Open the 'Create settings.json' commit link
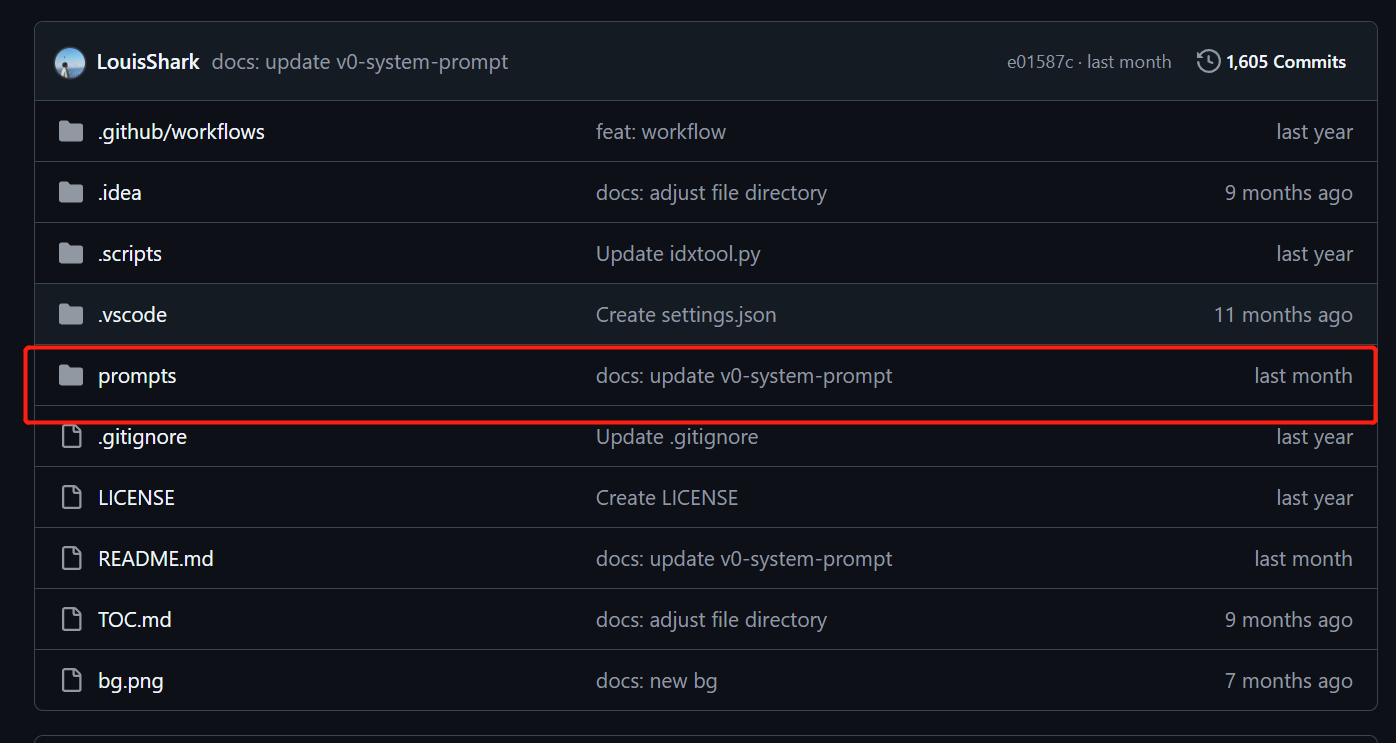This screenshot has height=743, width=1396. click(686, 315)
